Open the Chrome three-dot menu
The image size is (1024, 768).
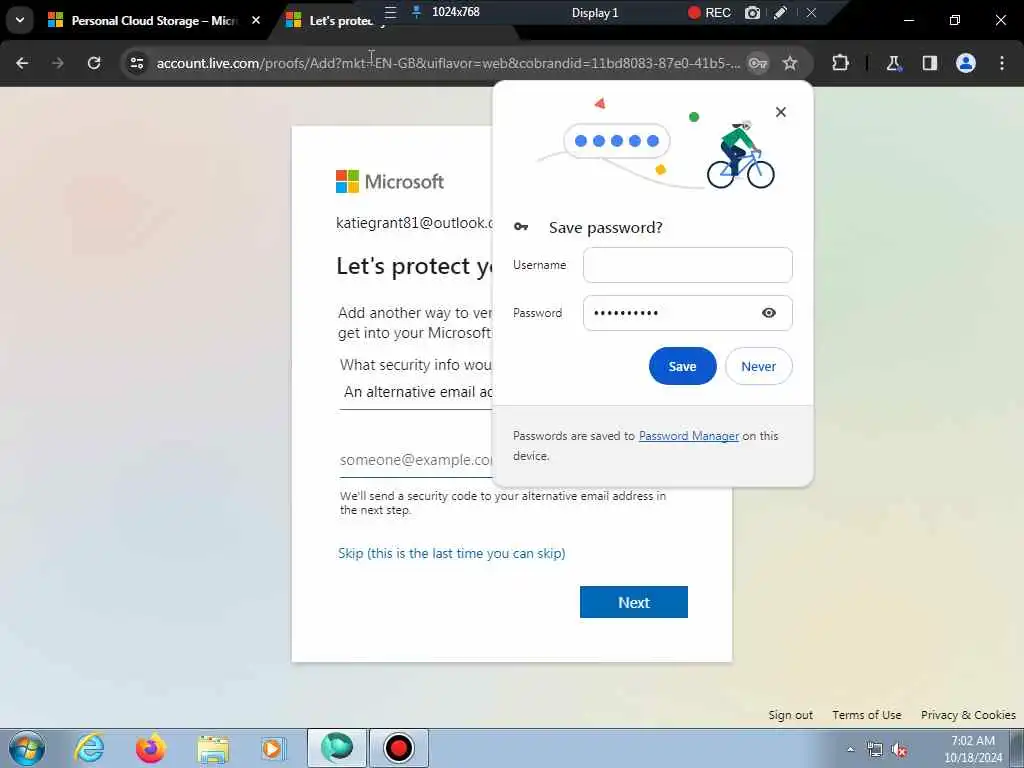(x=1002, y=63)
